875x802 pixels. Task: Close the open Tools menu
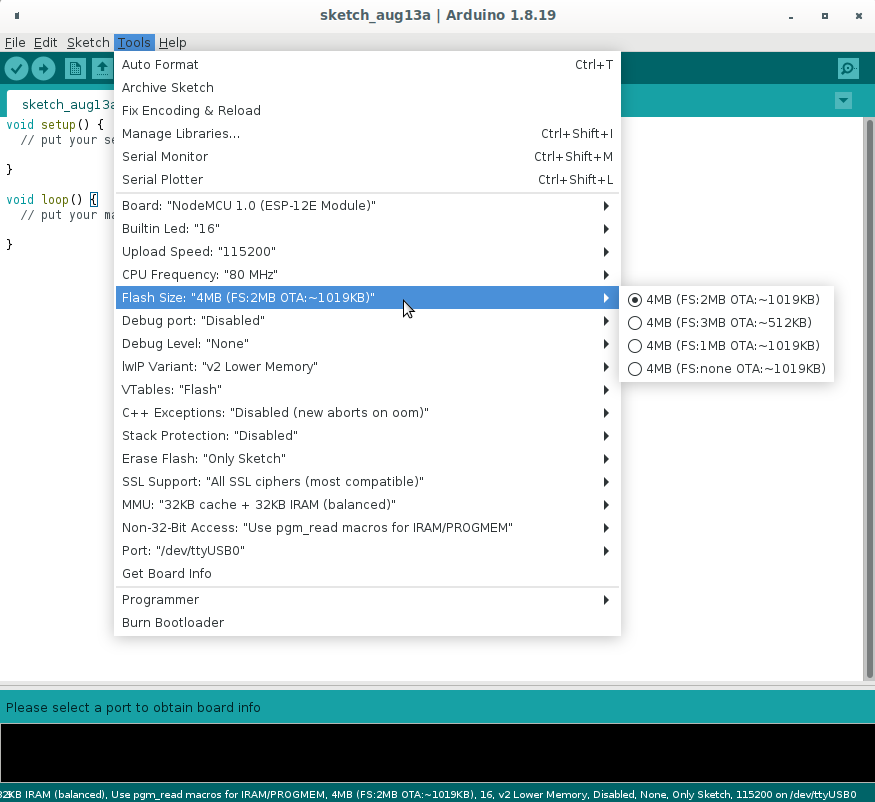click(134, 42)
